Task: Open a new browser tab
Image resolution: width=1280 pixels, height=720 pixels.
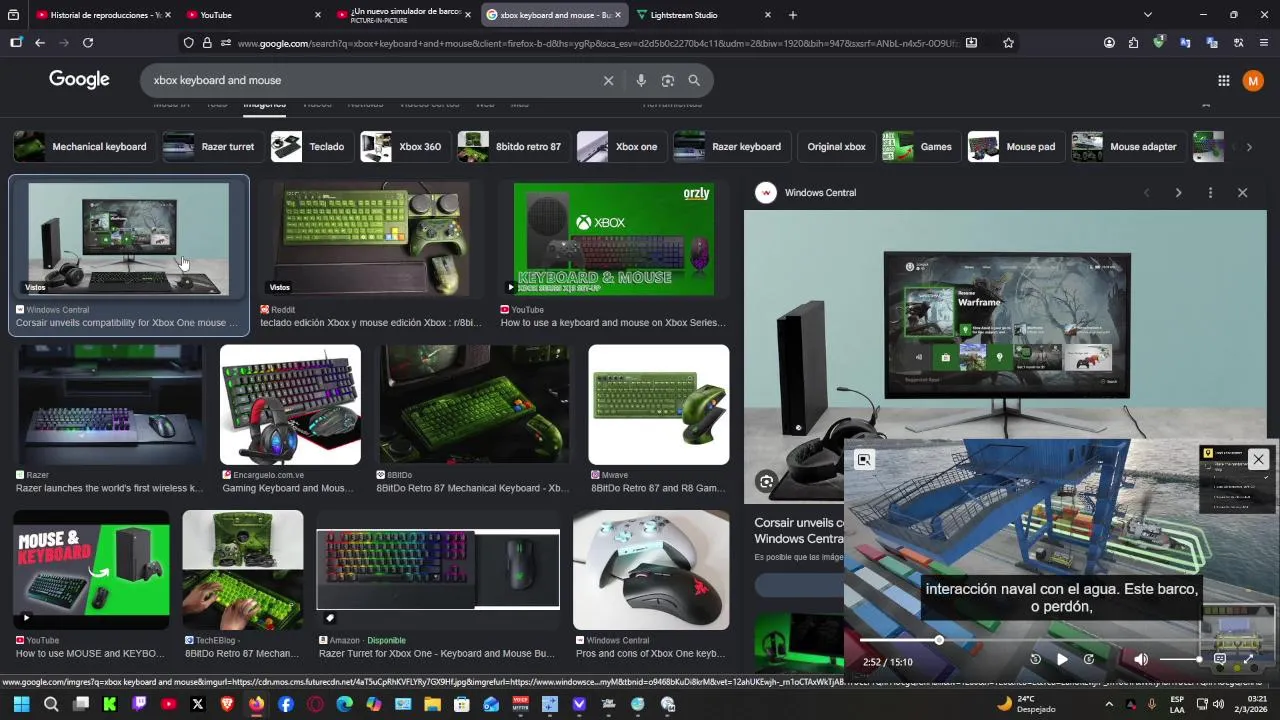Action: (793, 15)
